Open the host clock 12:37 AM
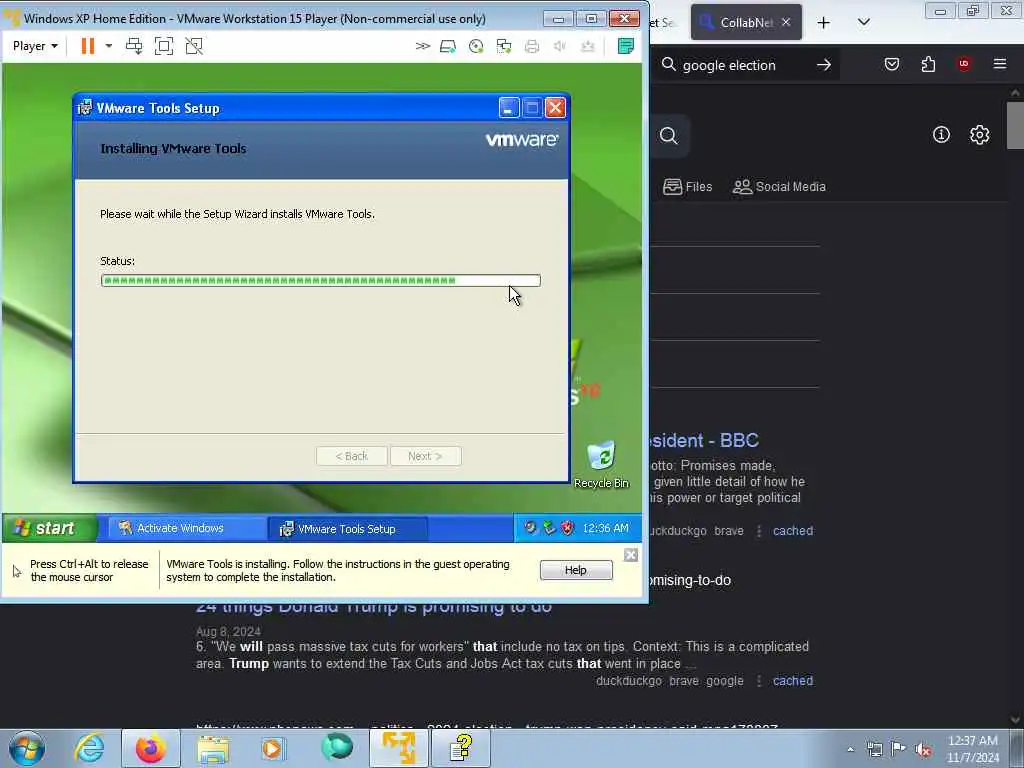This screenshot has height=768, width=1024. click(973, 749)
